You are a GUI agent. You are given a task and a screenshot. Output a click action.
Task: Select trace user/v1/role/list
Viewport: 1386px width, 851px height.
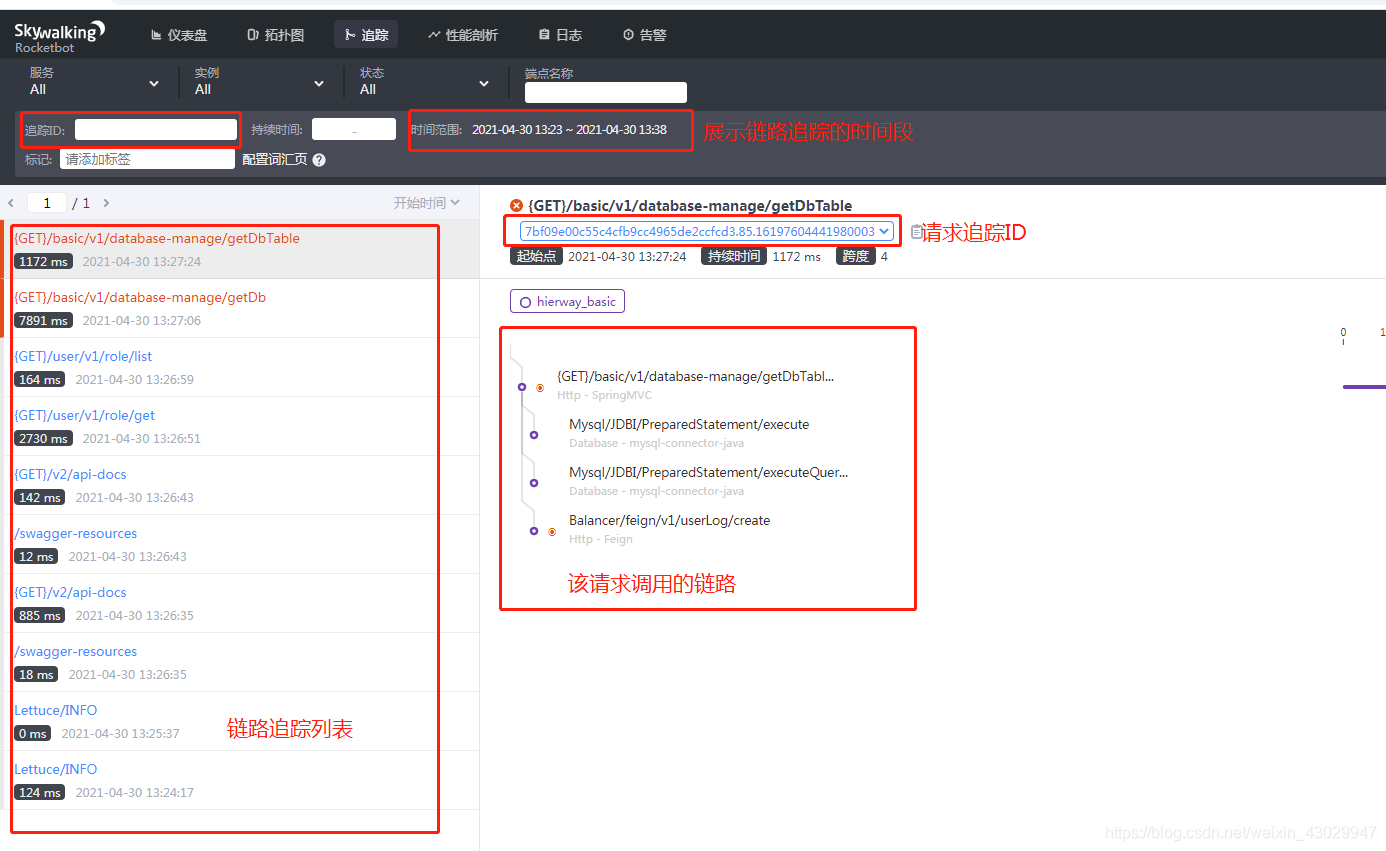[x=240, y=367]
